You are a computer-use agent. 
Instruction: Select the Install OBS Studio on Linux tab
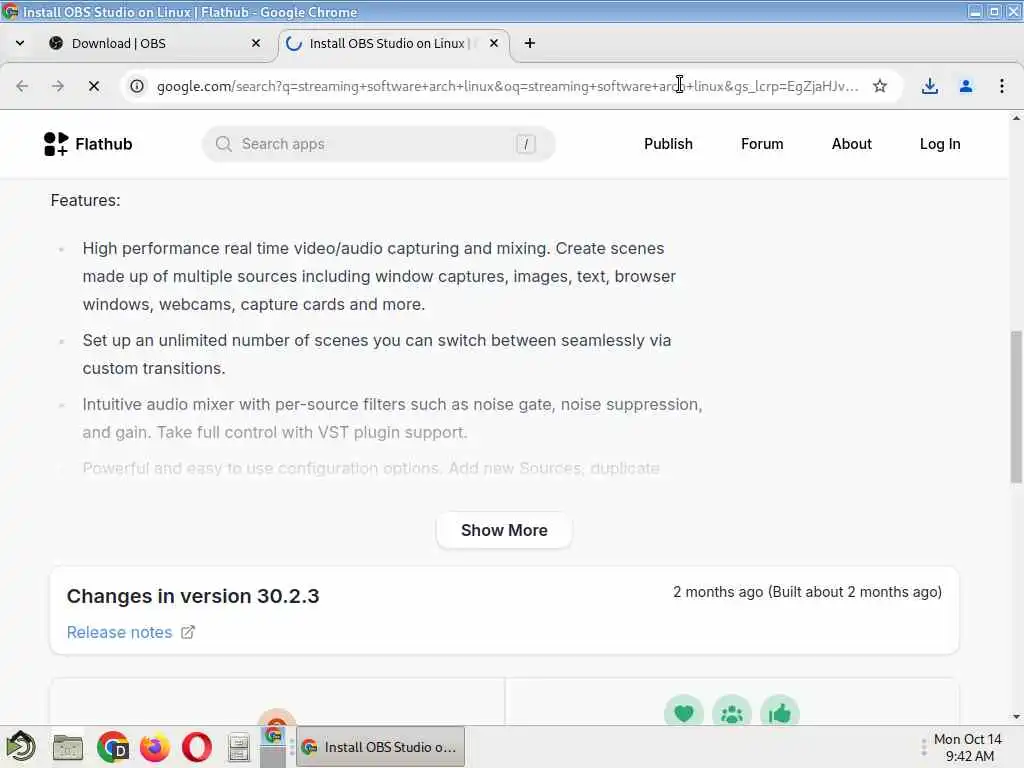point(394,43)
